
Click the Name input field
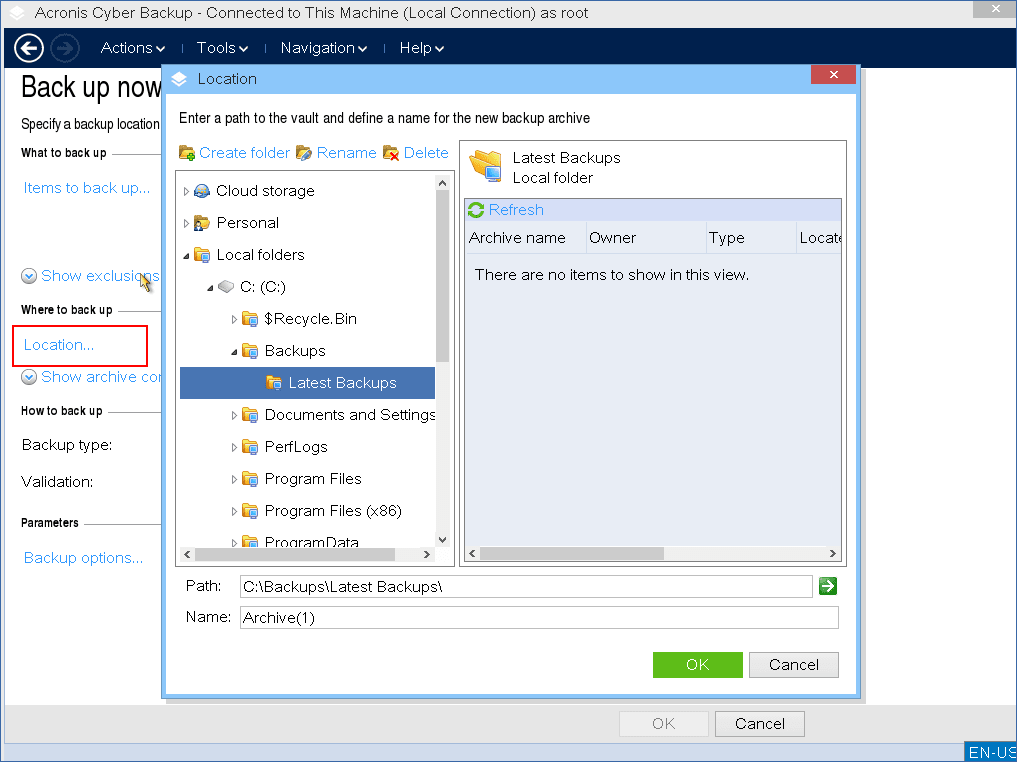[538, 618]
